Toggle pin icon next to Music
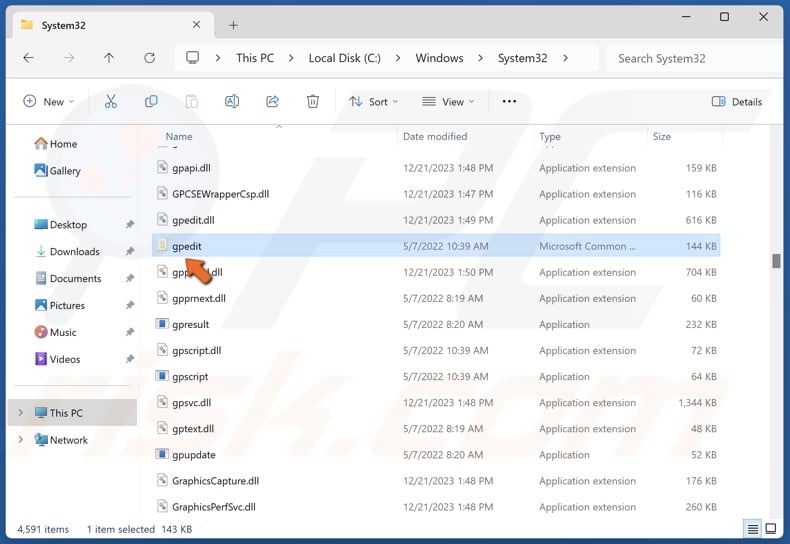 (x=129, y=332)
